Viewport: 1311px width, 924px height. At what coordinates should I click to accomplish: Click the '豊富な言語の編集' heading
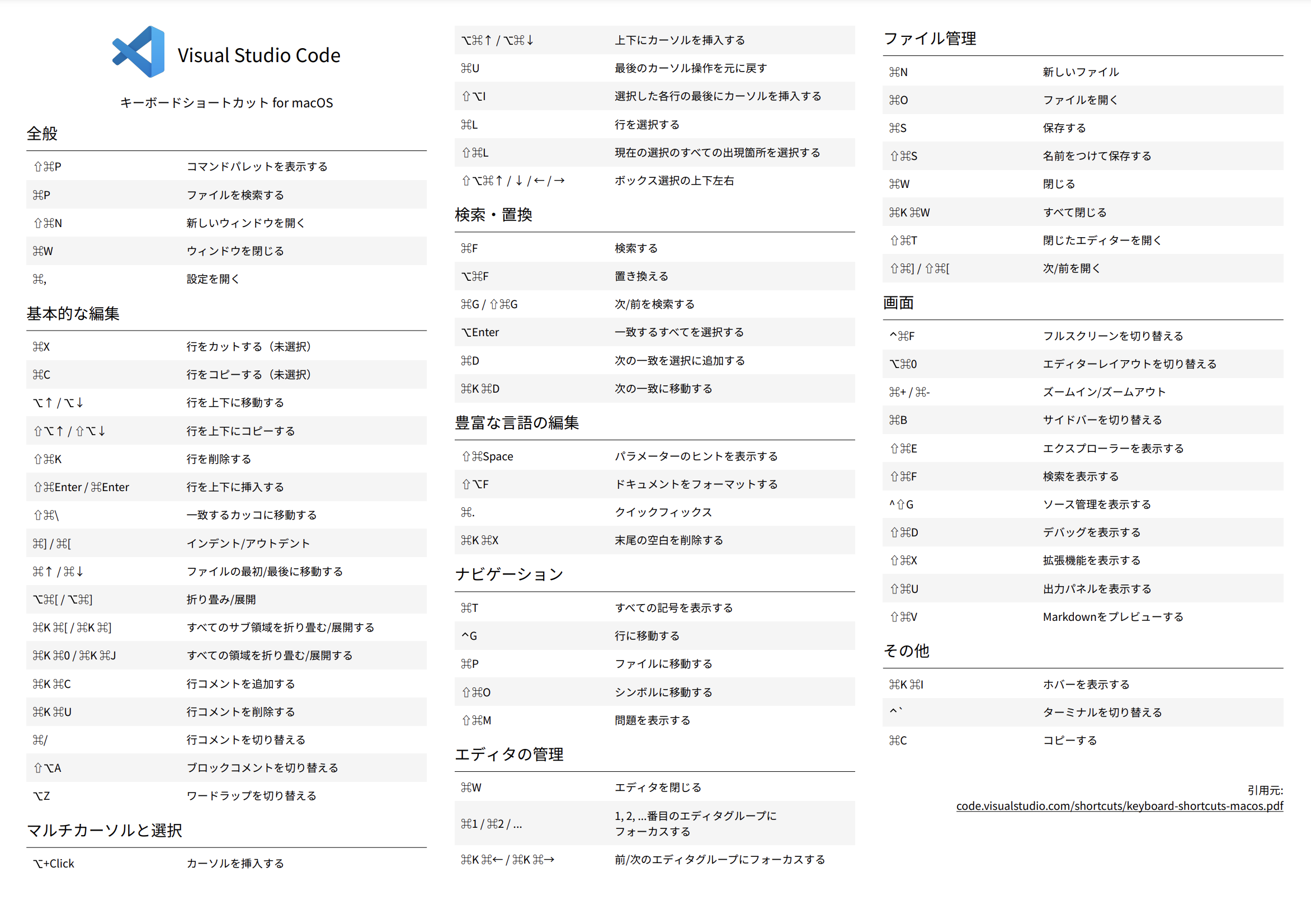click(x=517, y=423)
